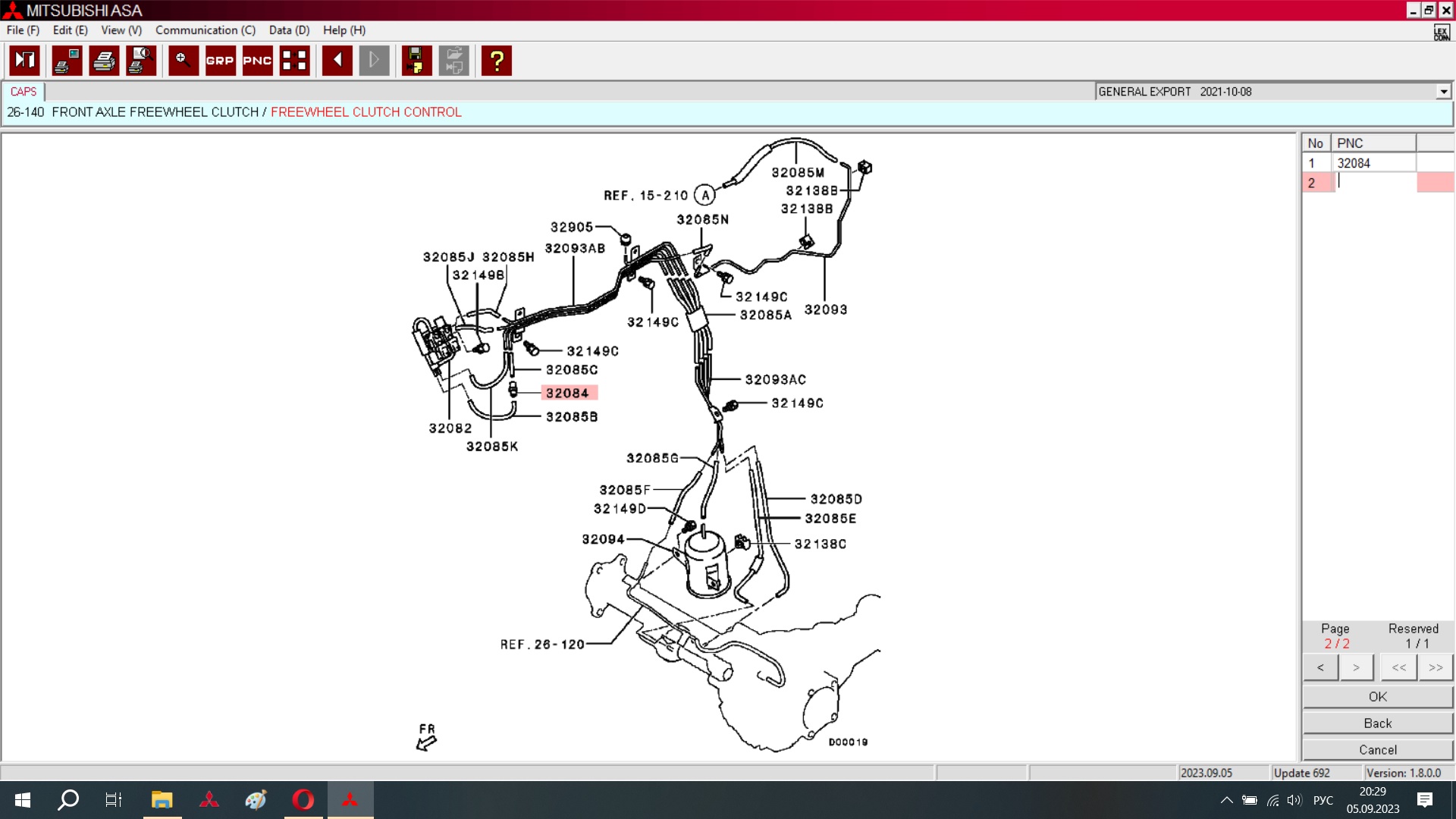The height and width of the screenshot is (819, 1456).
Task: Click the empty PNC input in row 2
Action: coord(1373,183)
